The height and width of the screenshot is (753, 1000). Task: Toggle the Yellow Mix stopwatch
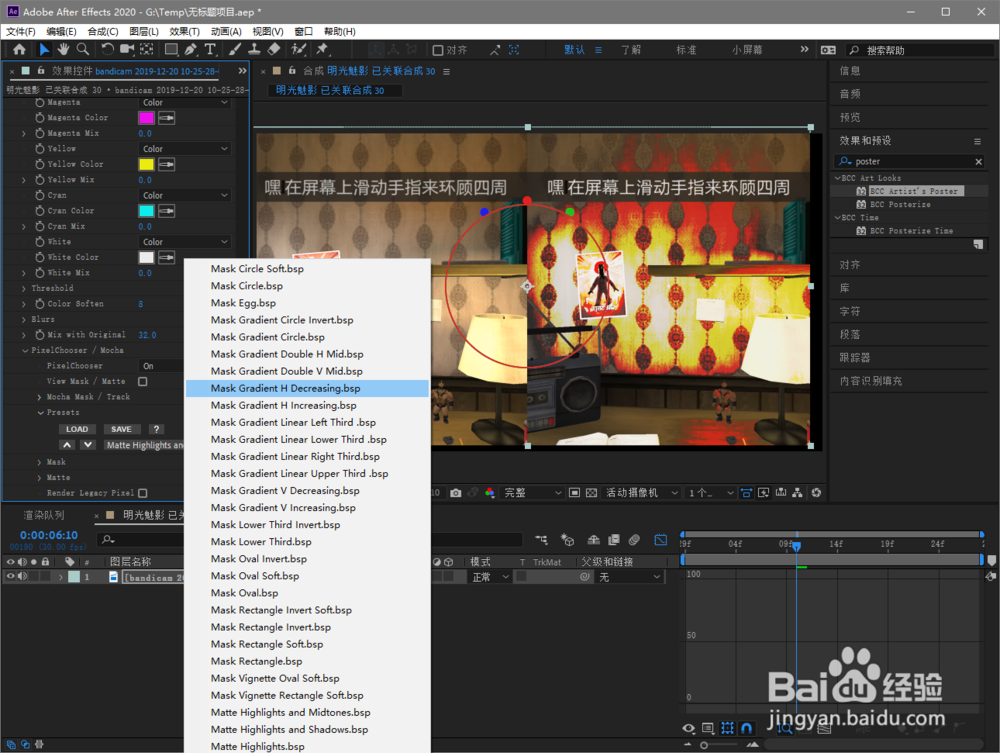pyautogui.click(x=40, y=180)
